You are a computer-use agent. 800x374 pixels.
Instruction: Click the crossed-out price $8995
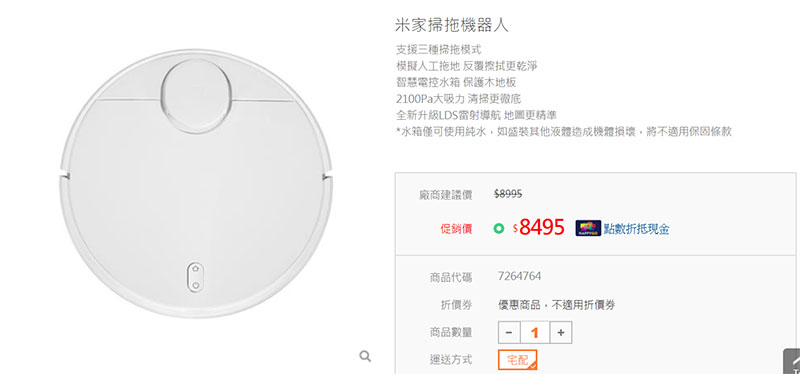coord(508,194)
